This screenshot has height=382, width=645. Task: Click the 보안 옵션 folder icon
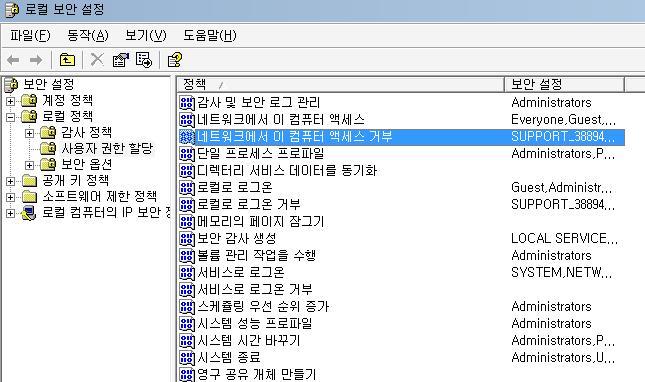tap(48, 164)
